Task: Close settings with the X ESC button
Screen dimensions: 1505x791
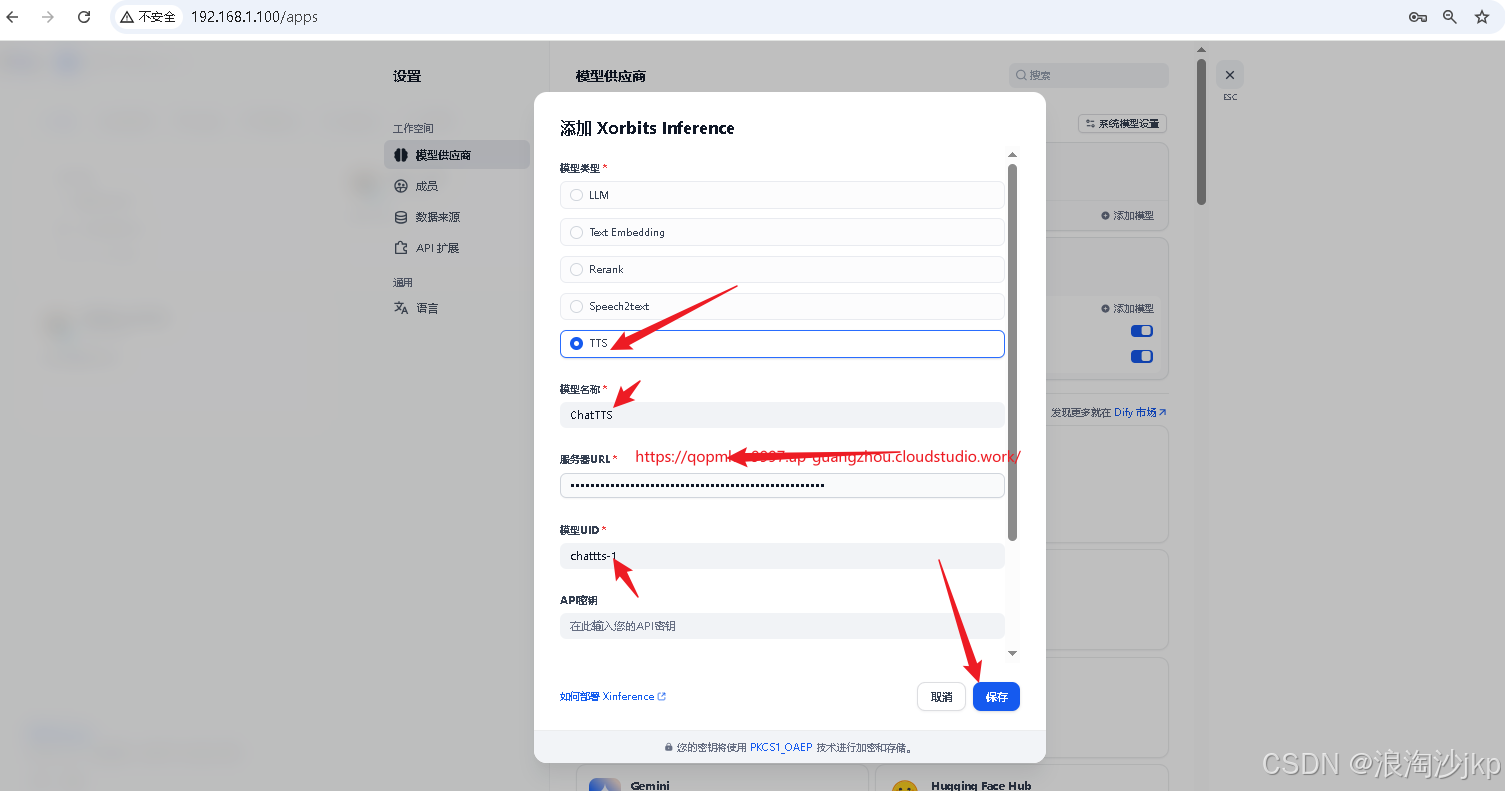Action: click(1230, 75)
